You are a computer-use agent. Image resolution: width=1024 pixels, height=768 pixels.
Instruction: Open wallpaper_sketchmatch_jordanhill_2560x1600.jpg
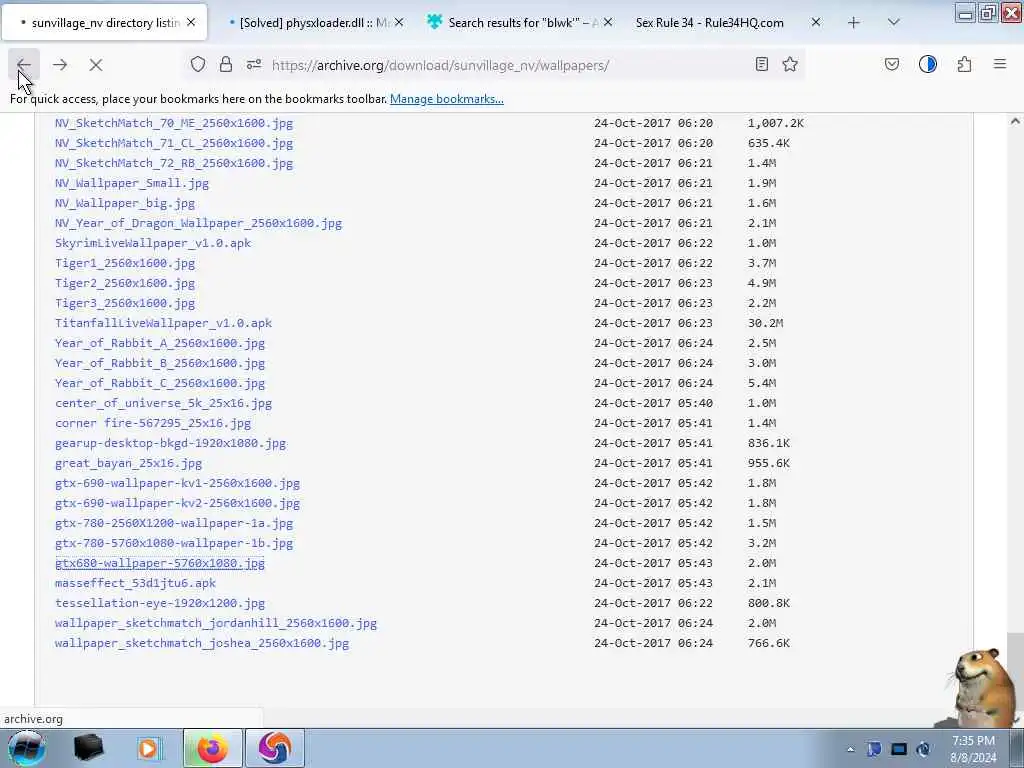coord(216,623)
